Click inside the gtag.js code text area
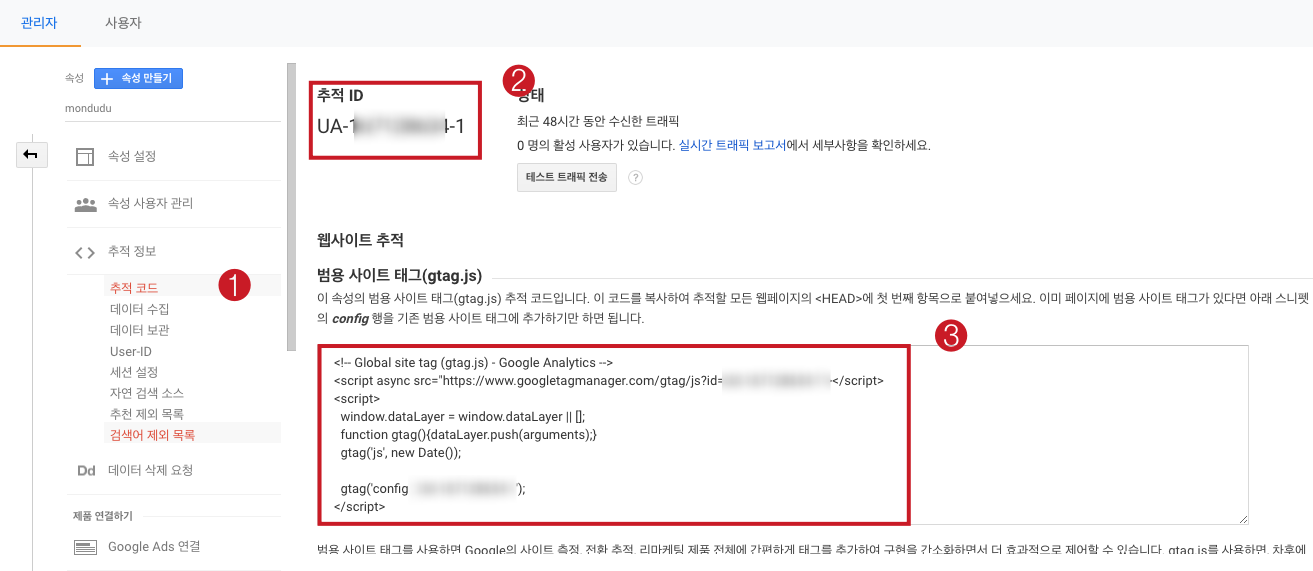 click(782, 435)
